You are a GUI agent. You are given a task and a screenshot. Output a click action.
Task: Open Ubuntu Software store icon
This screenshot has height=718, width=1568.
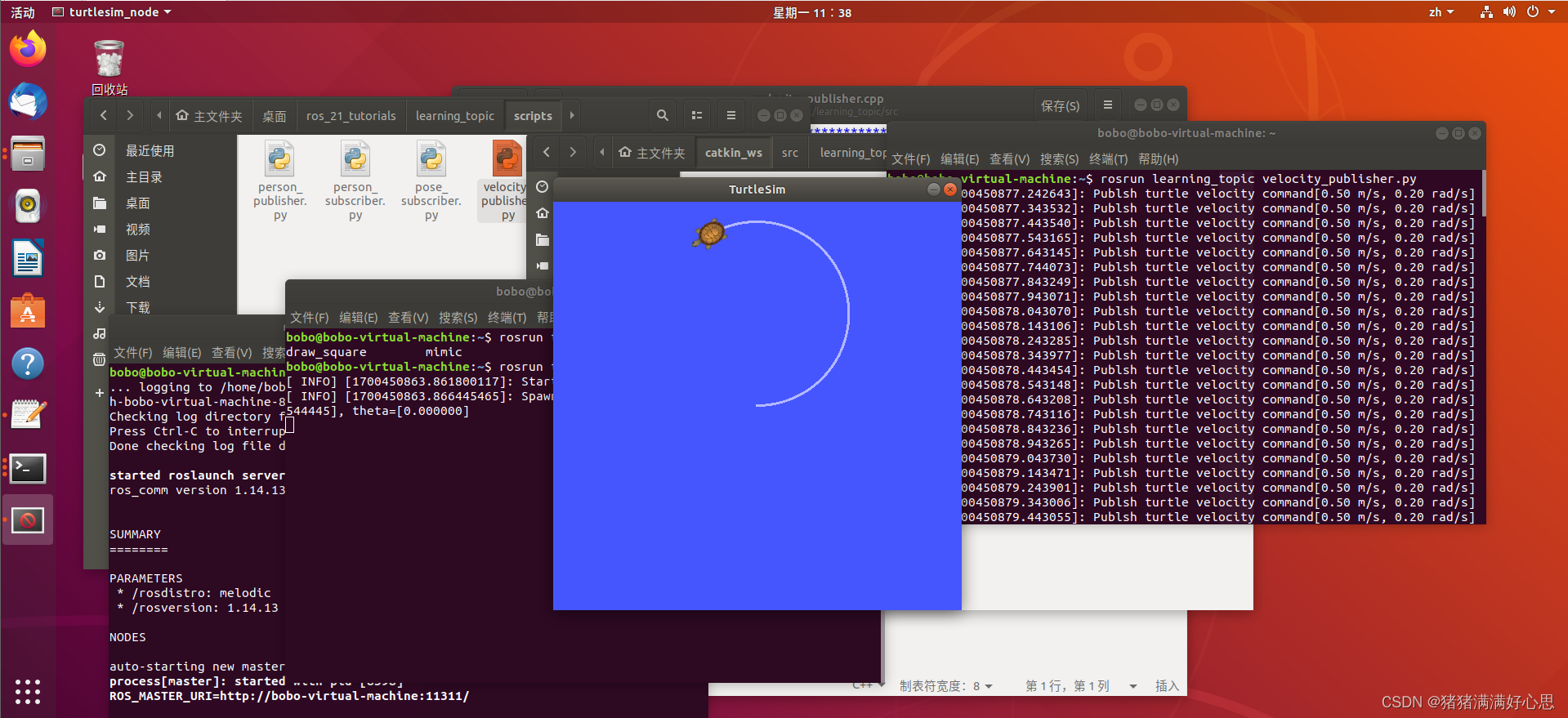pyautogui.click(x=28, y=311)
